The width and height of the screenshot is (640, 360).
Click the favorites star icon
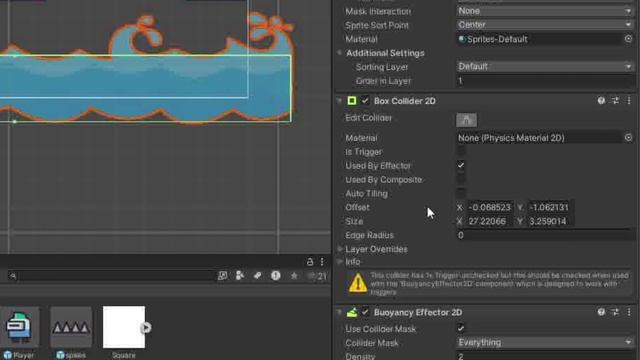pos(294,276)
